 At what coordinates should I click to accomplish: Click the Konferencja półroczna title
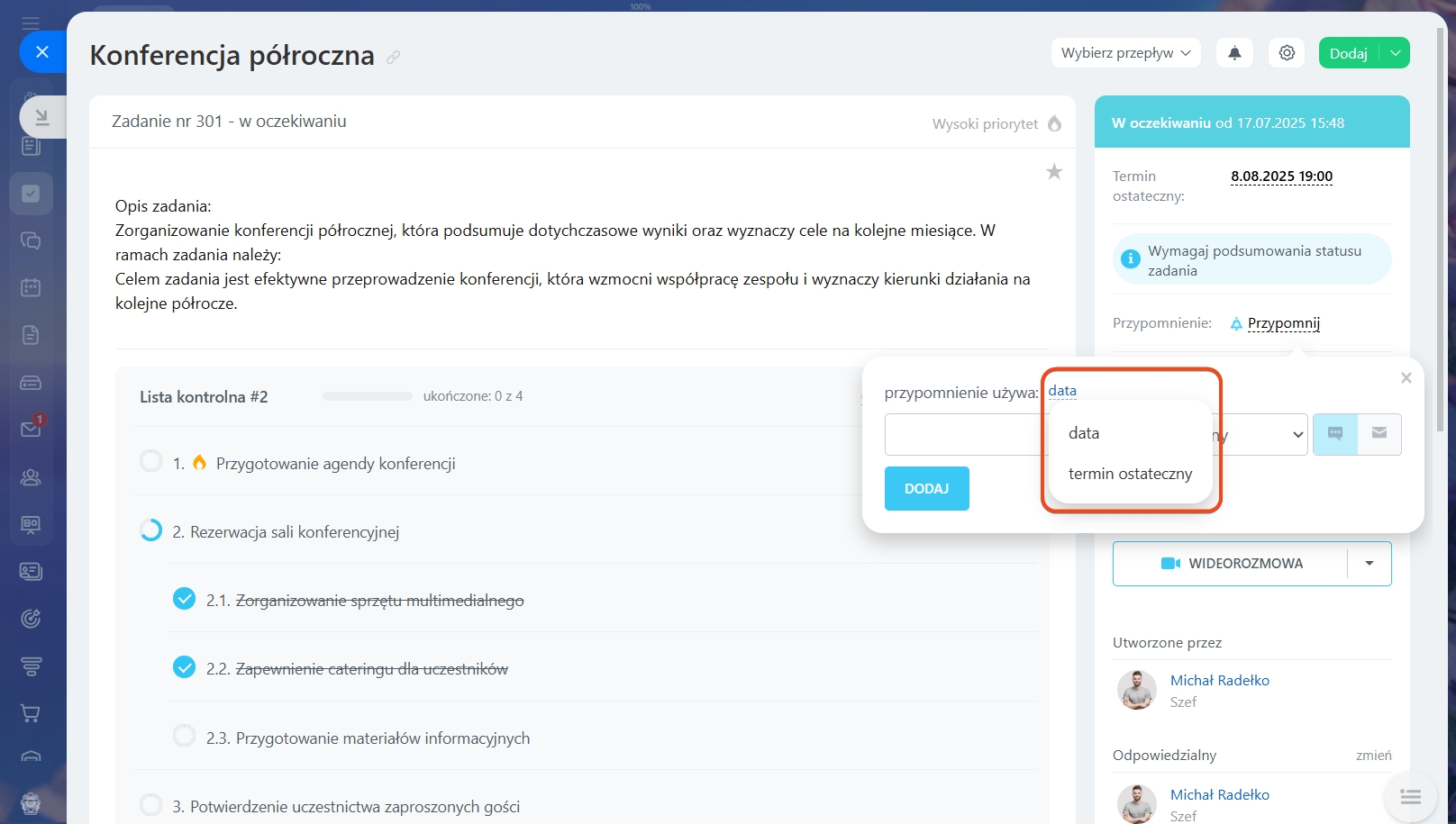pyautogui.click(x=232, y=55)
